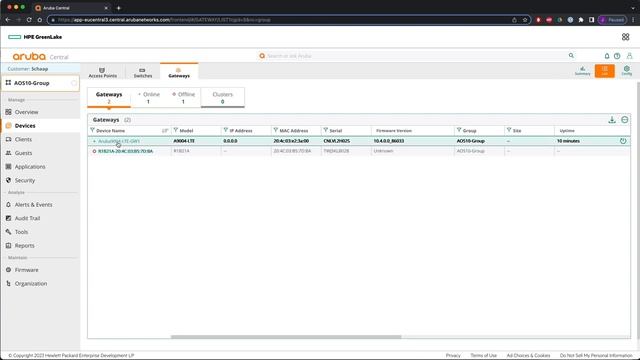Image resolution: width=640 pixels, height=360 pixels.
Task: Open the user account icon
Action: (629, 56)
